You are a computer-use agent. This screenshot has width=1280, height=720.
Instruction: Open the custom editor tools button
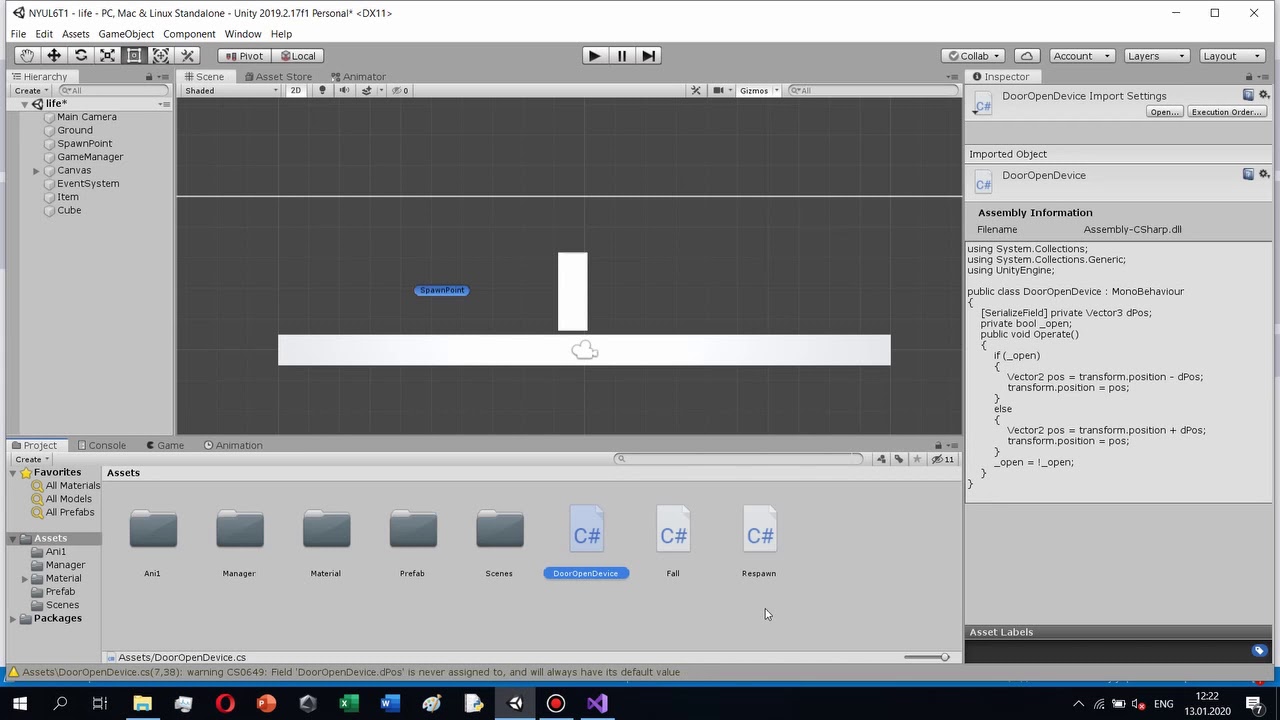(187, 56)
